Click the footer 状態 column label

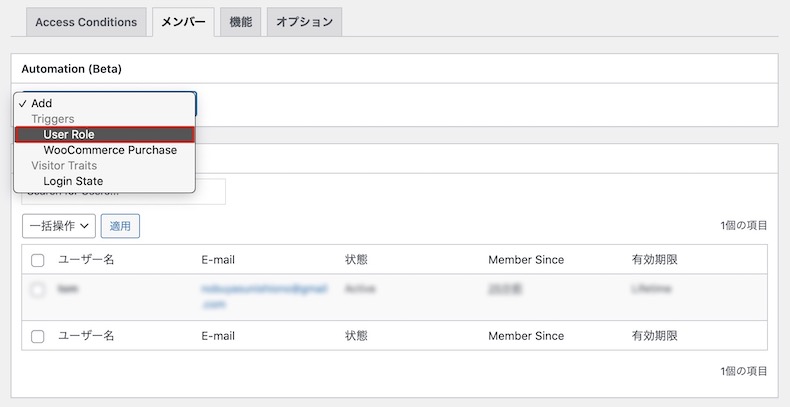tap(356, 336)
